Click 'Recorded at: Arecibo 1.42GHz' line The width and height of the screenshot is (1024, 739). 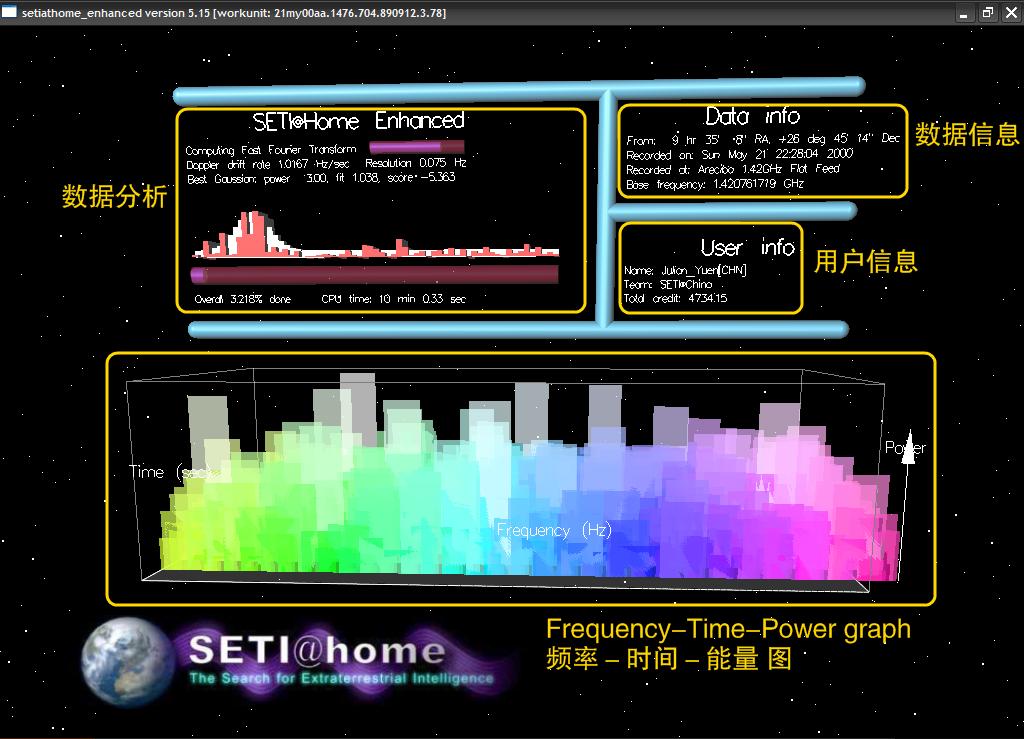click(x=733, y=169)
